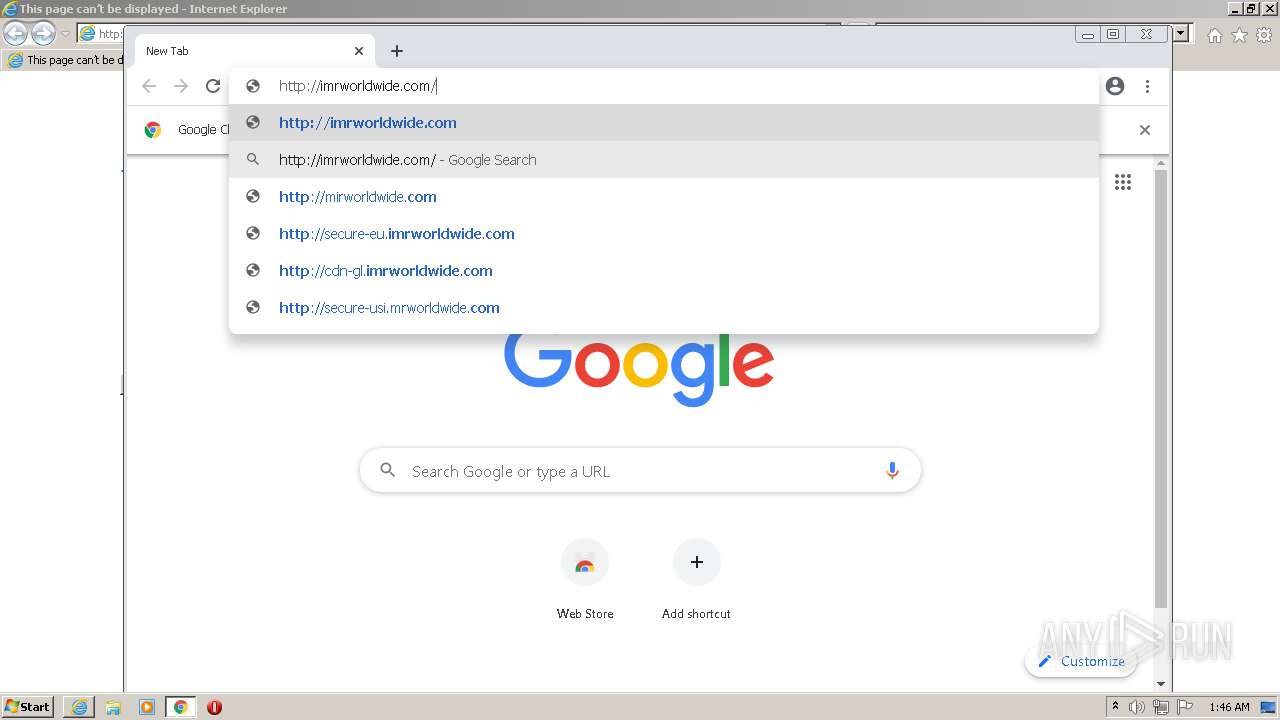1280x720 pixels.
Task: Click Chrome's Forward navigation arrow
Action: point(181,86)
